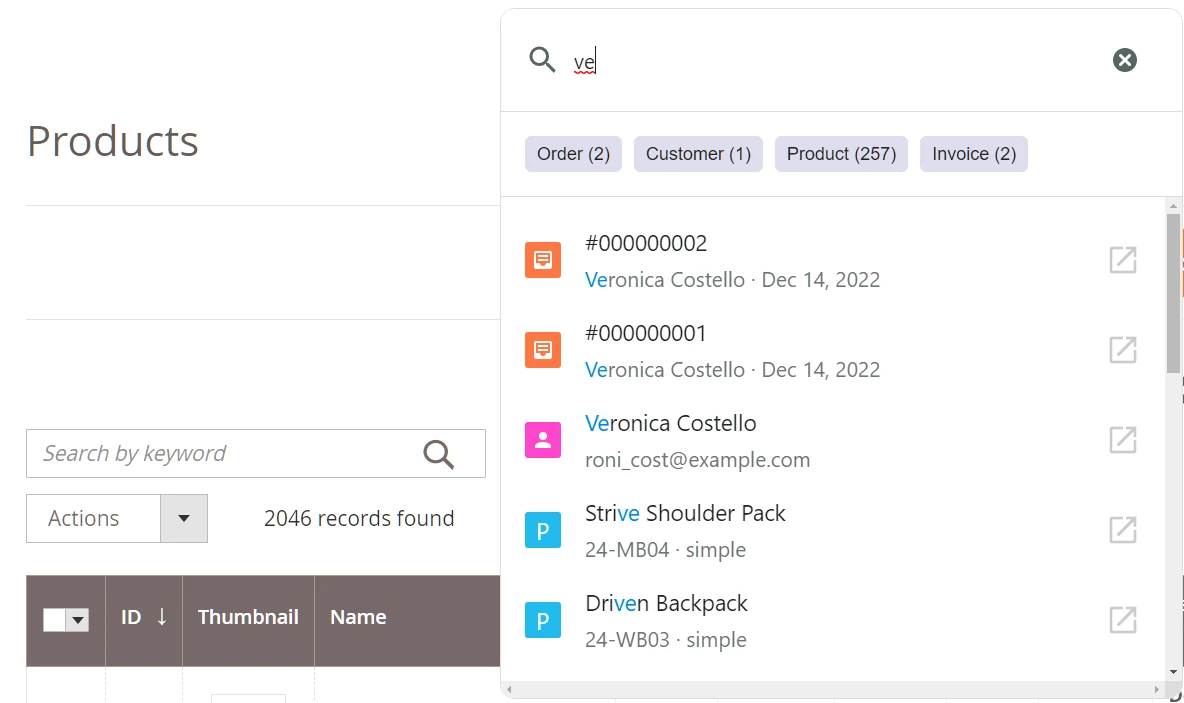Filter results by Product (257)
Screen dimensions: 1184x703
coord(841,154)
